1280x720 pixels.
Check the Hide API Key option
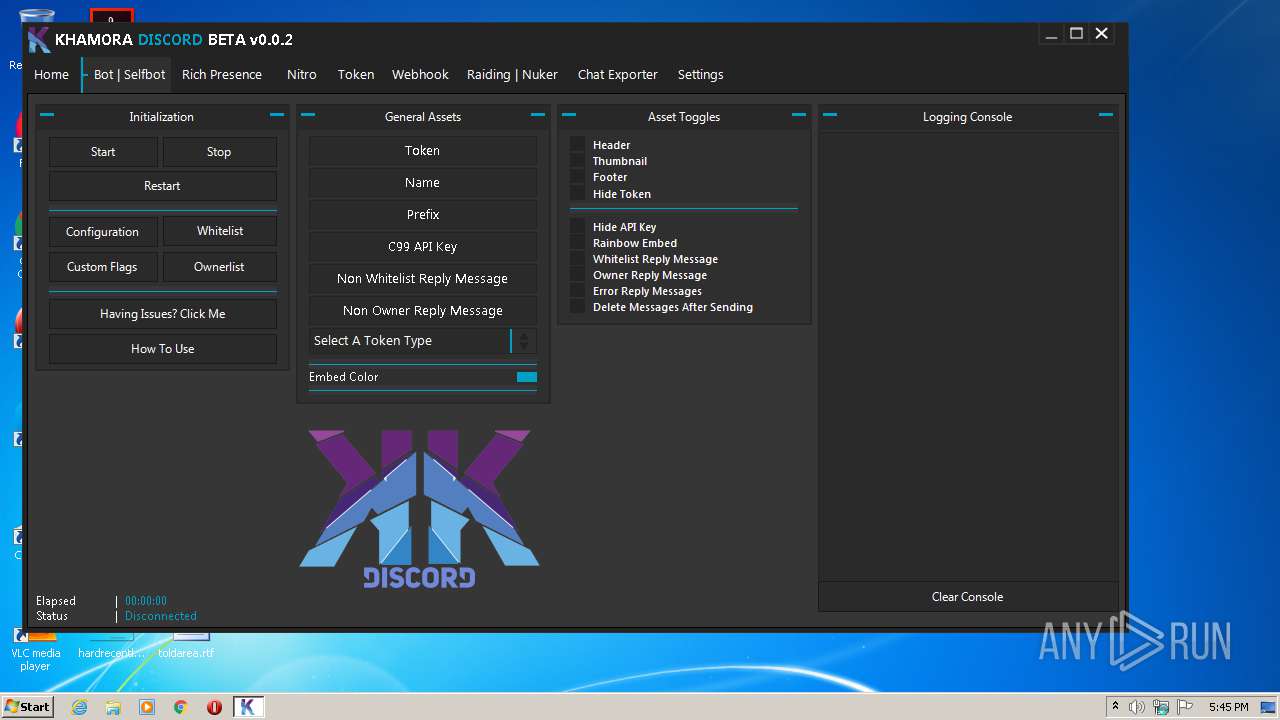[x=577, y=227]
